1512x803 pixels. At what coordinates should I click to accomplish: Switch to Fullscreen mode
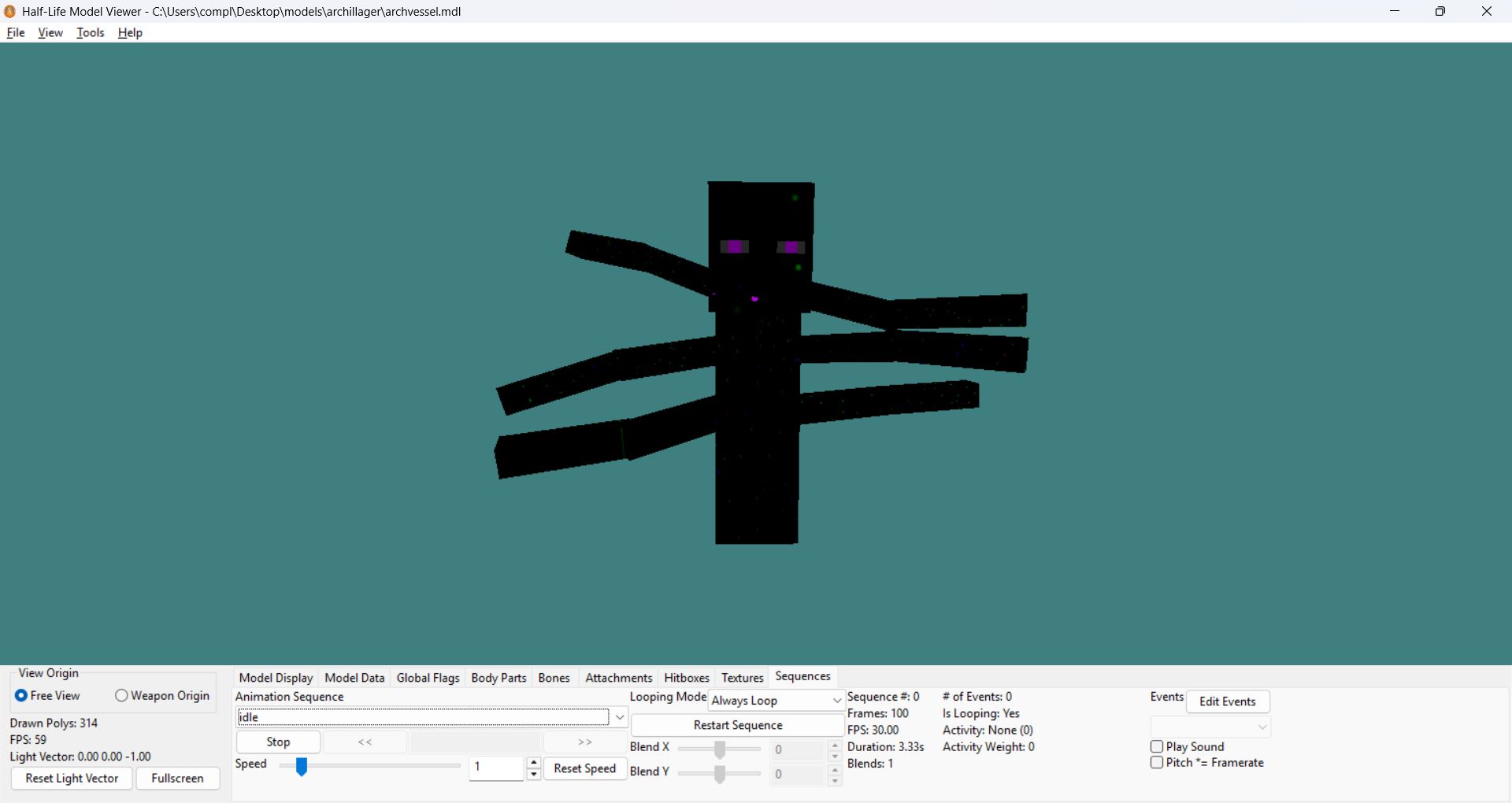click(x=177, y=778)
